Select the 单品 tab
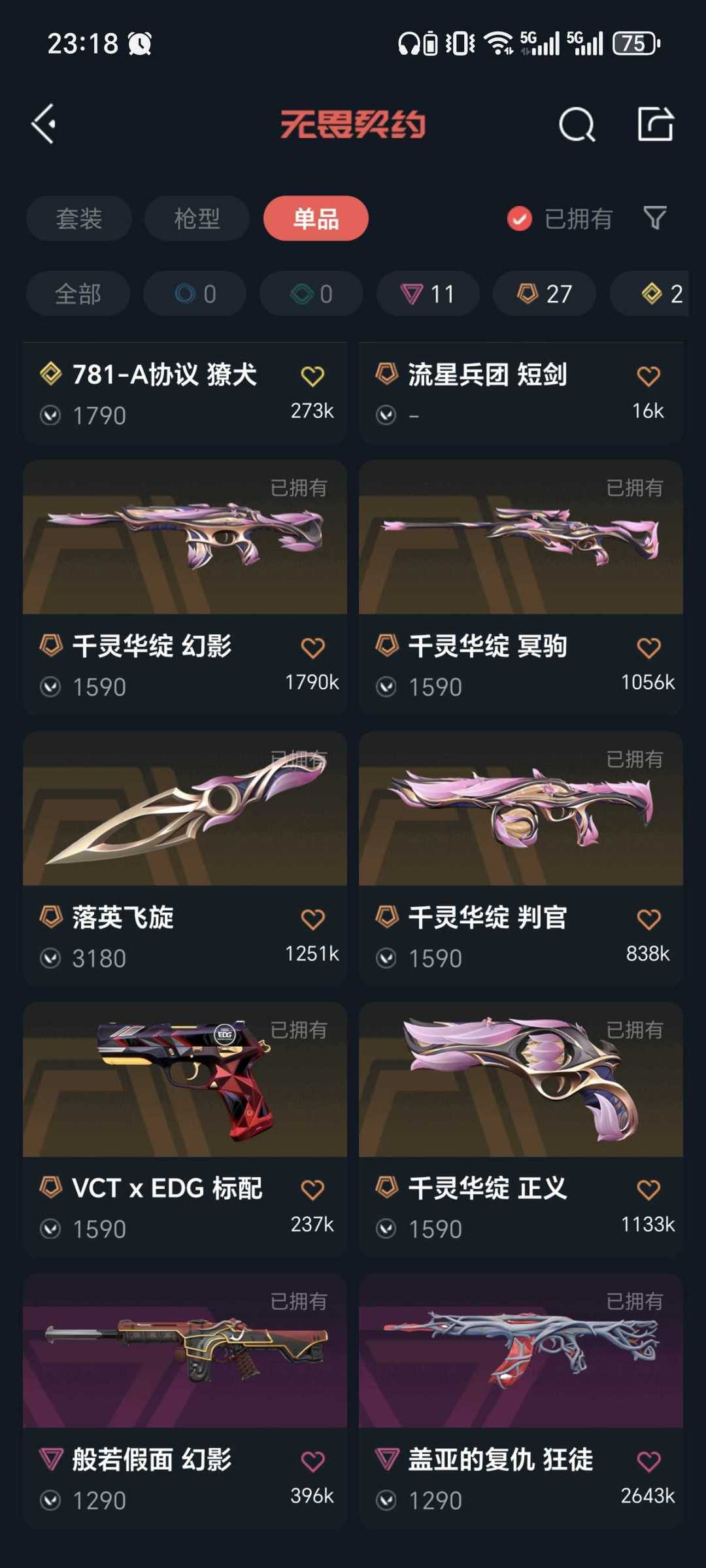706x1568 pixels. [316, 218]
